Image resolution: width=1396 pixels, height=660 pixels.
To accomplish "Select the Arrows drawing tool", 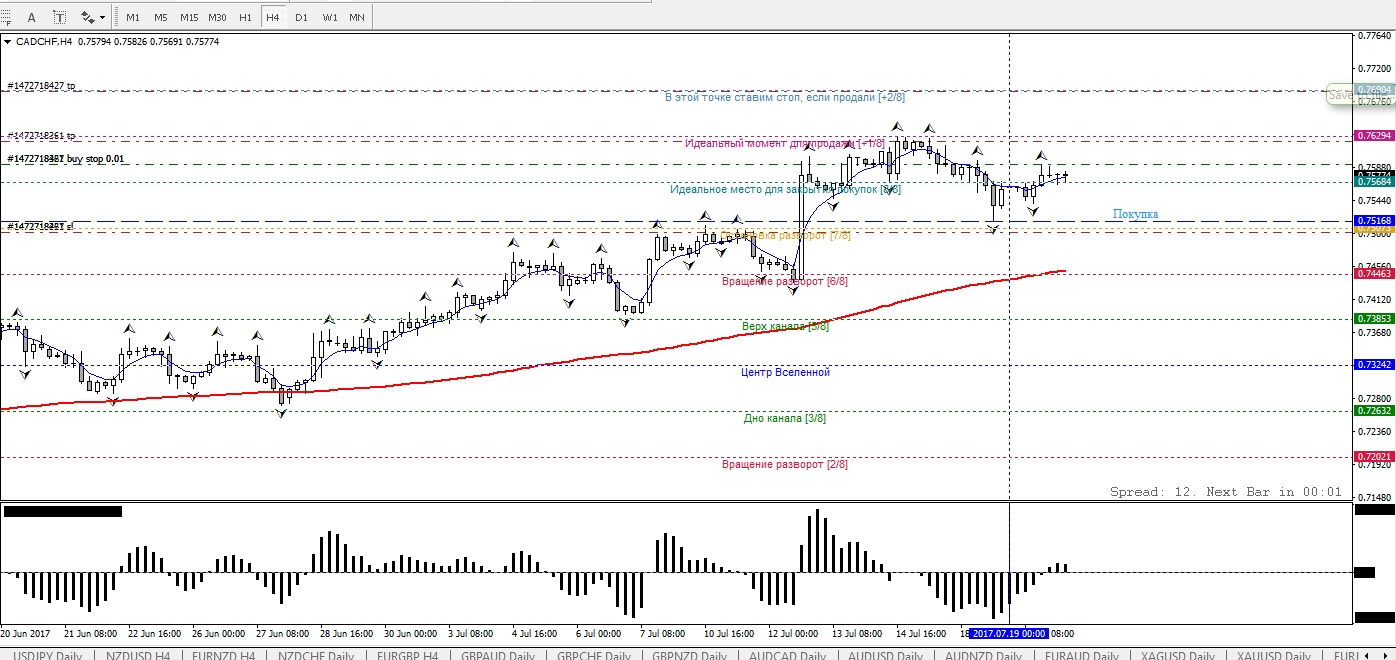I will pyautogui.click(x=87, y=17).
